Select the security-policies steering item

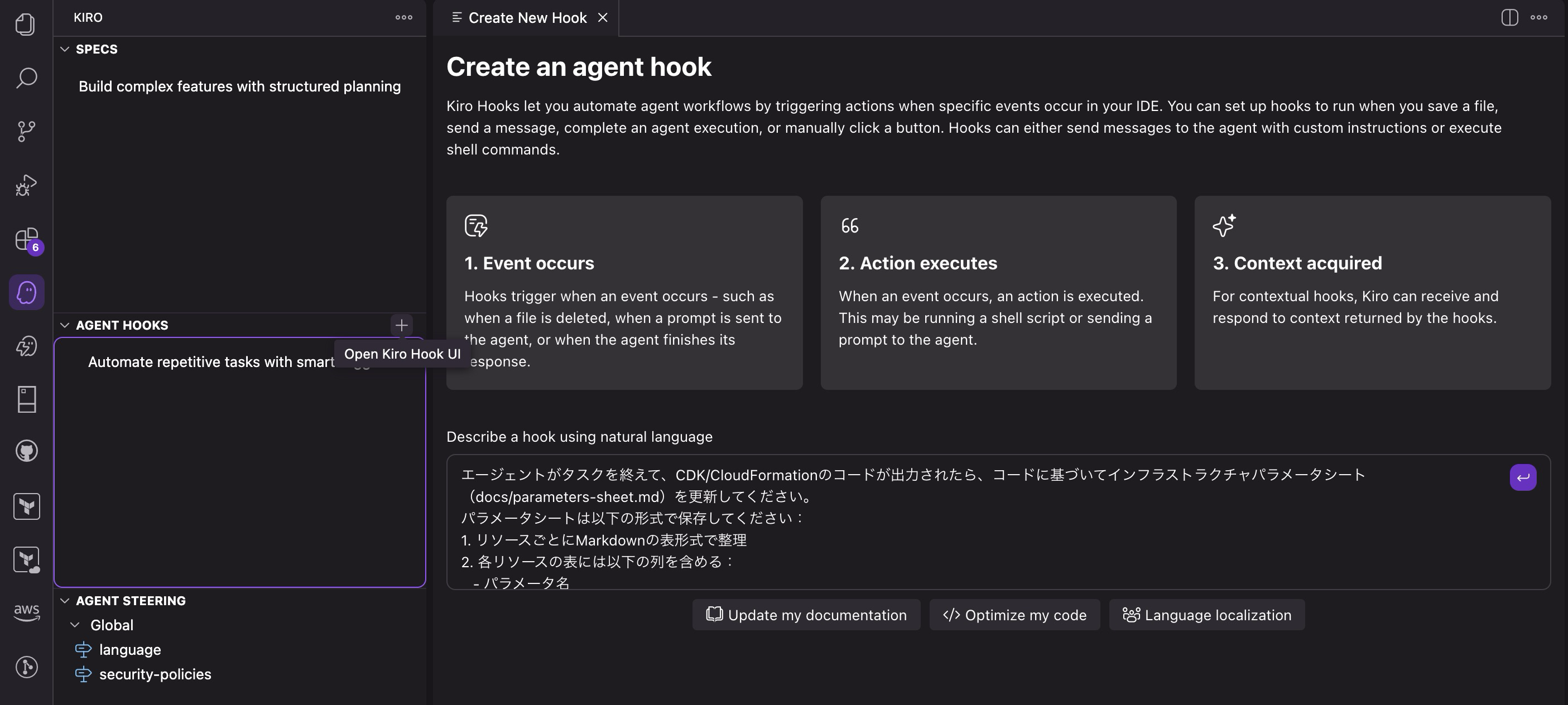155,674
